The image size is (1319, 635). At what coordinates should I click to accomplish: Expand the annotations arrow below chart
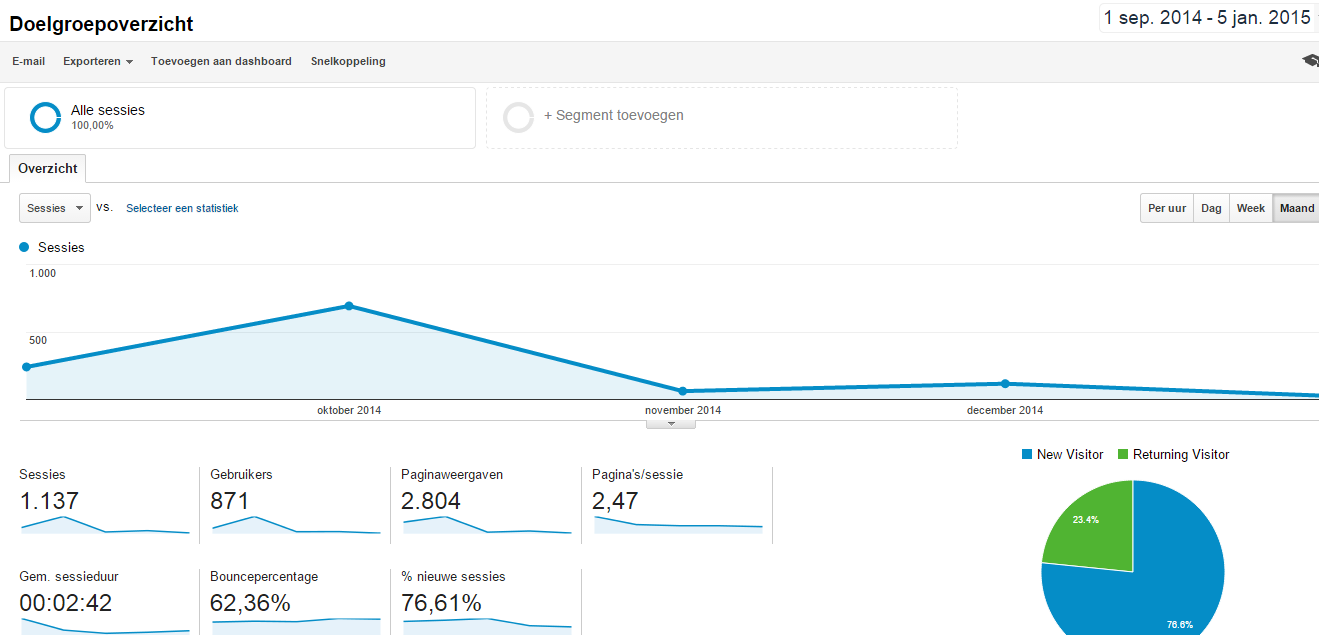tap(671, 424)
